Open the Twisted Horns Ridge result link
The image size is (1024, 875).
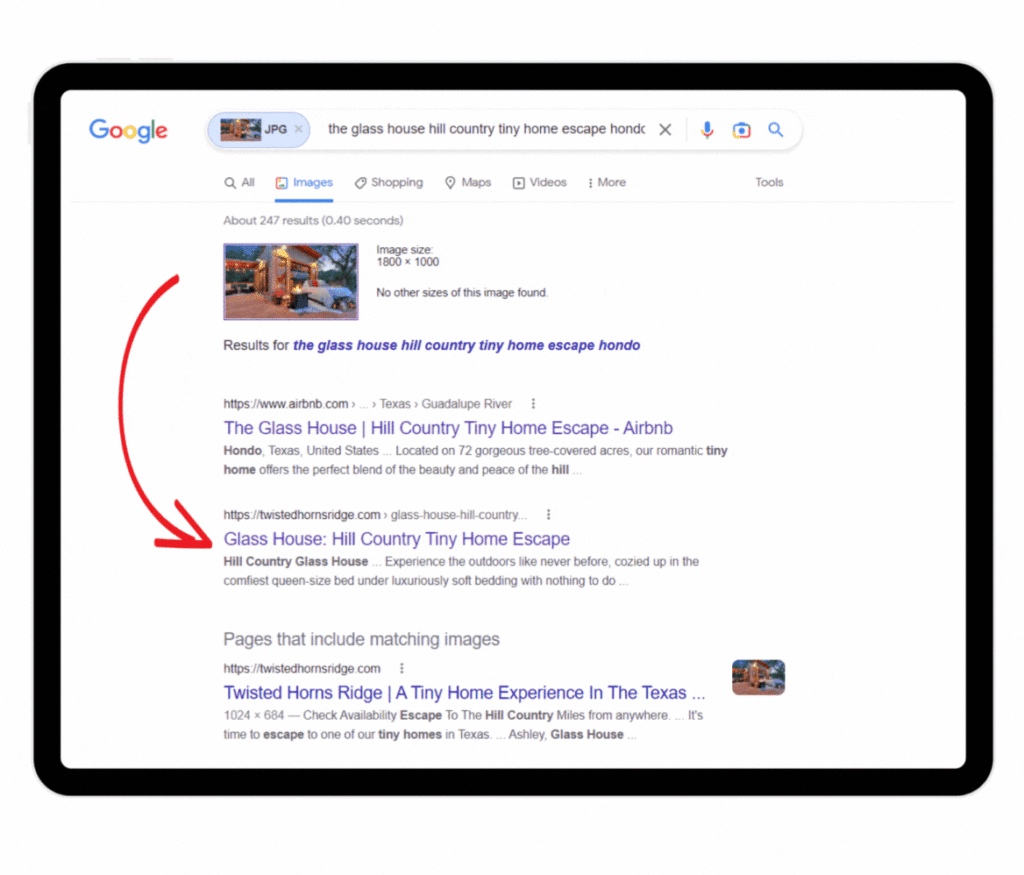464,693
